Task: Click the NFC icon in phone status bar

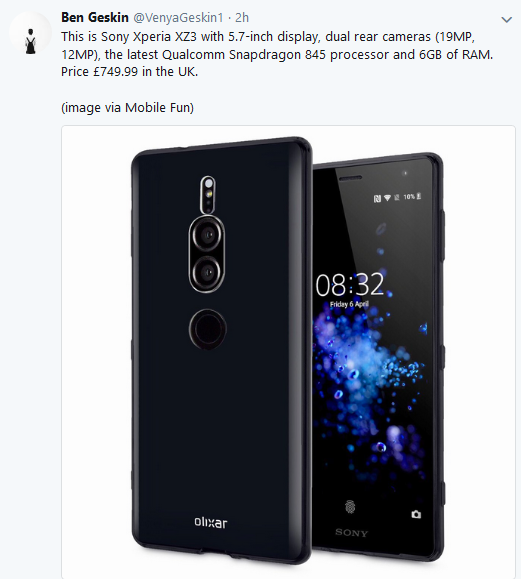Action: [377, 199]
